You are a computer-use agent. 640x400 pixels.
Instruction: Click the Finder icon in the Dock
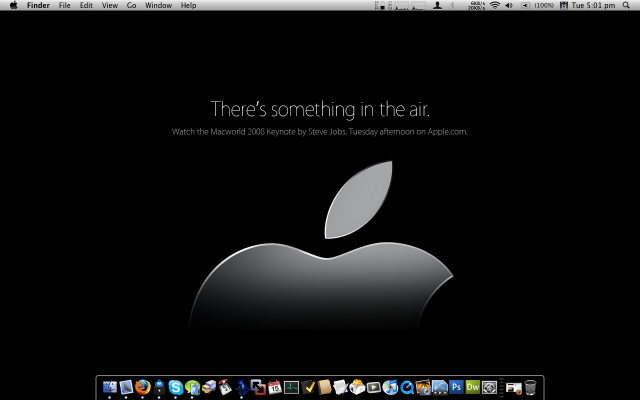[x=110, y=387]
